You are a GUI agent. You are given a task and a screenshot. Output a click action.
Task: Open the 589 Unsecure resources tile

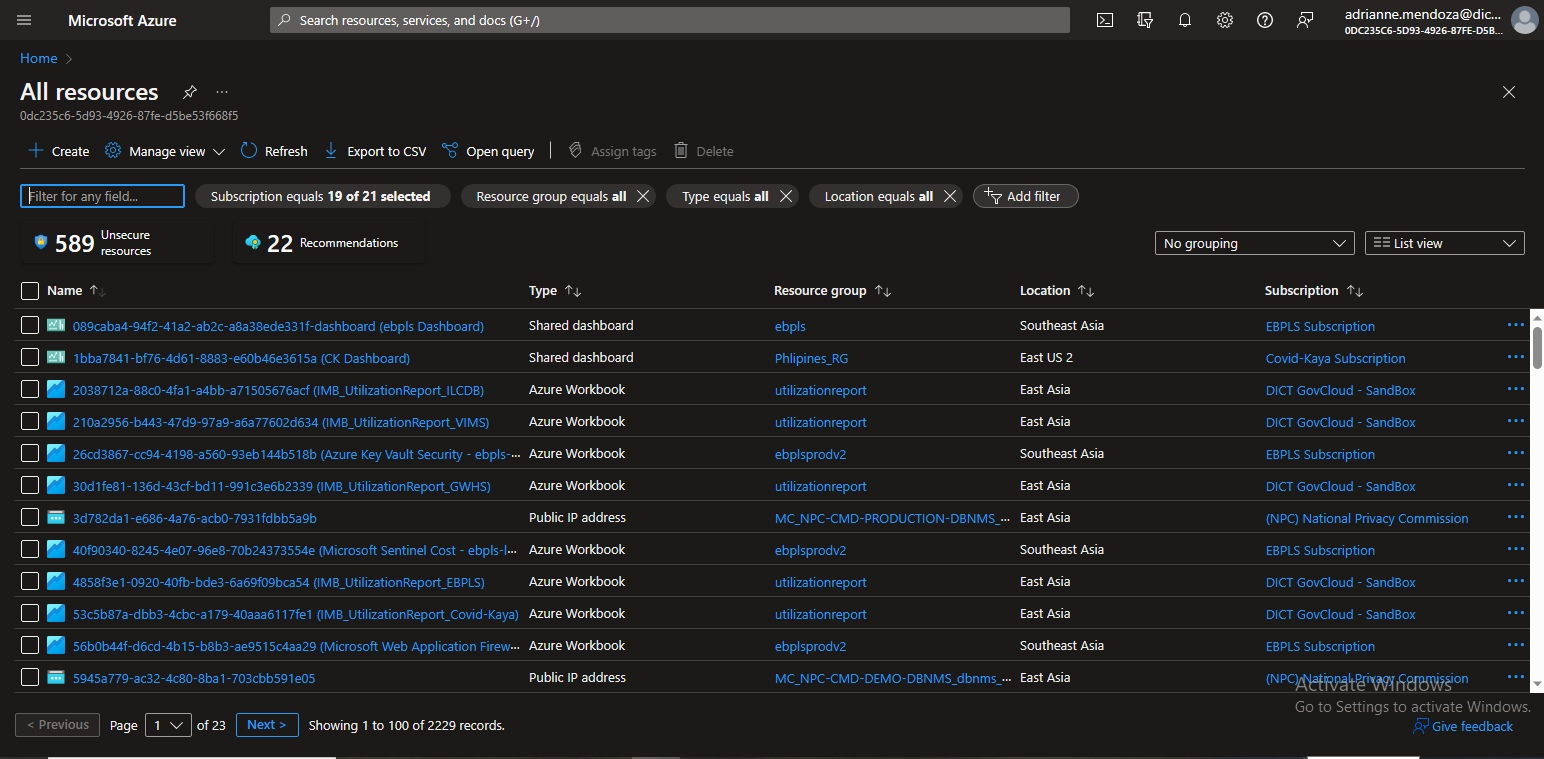(x=116, y=243)
